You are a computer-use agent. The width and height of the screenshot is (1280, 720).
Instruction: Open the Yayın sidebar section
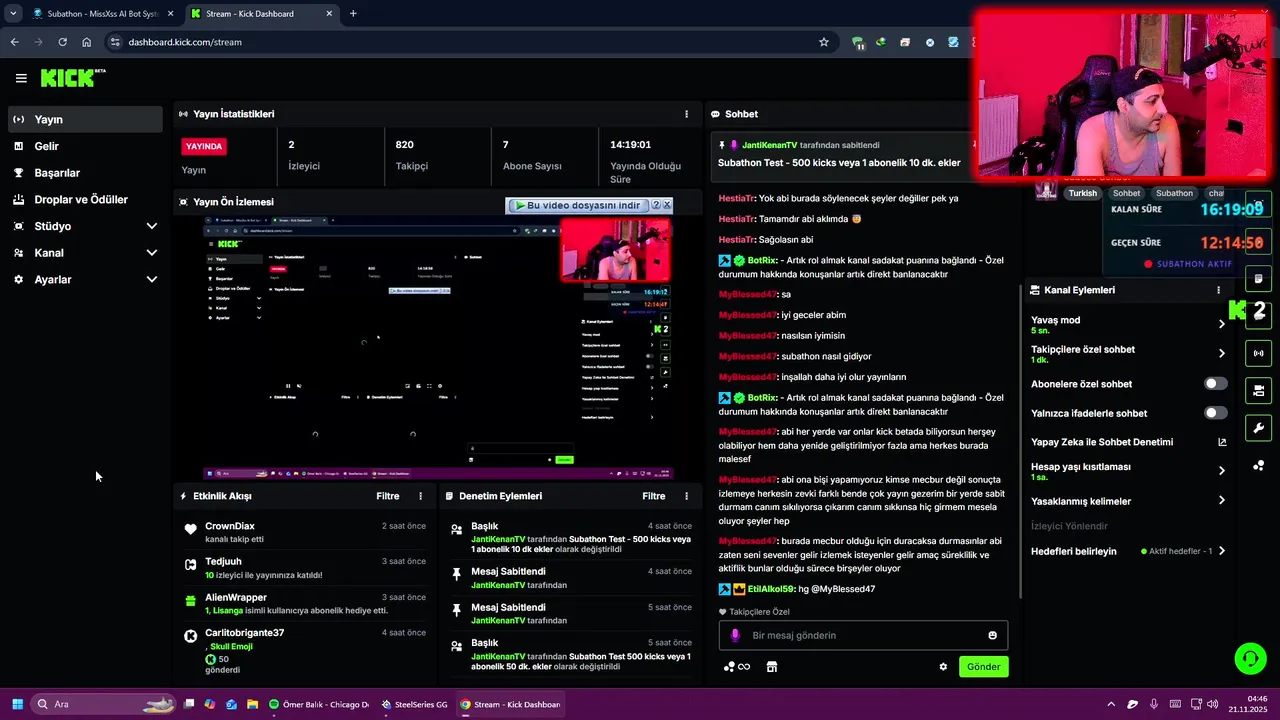(x=85, y=119)
